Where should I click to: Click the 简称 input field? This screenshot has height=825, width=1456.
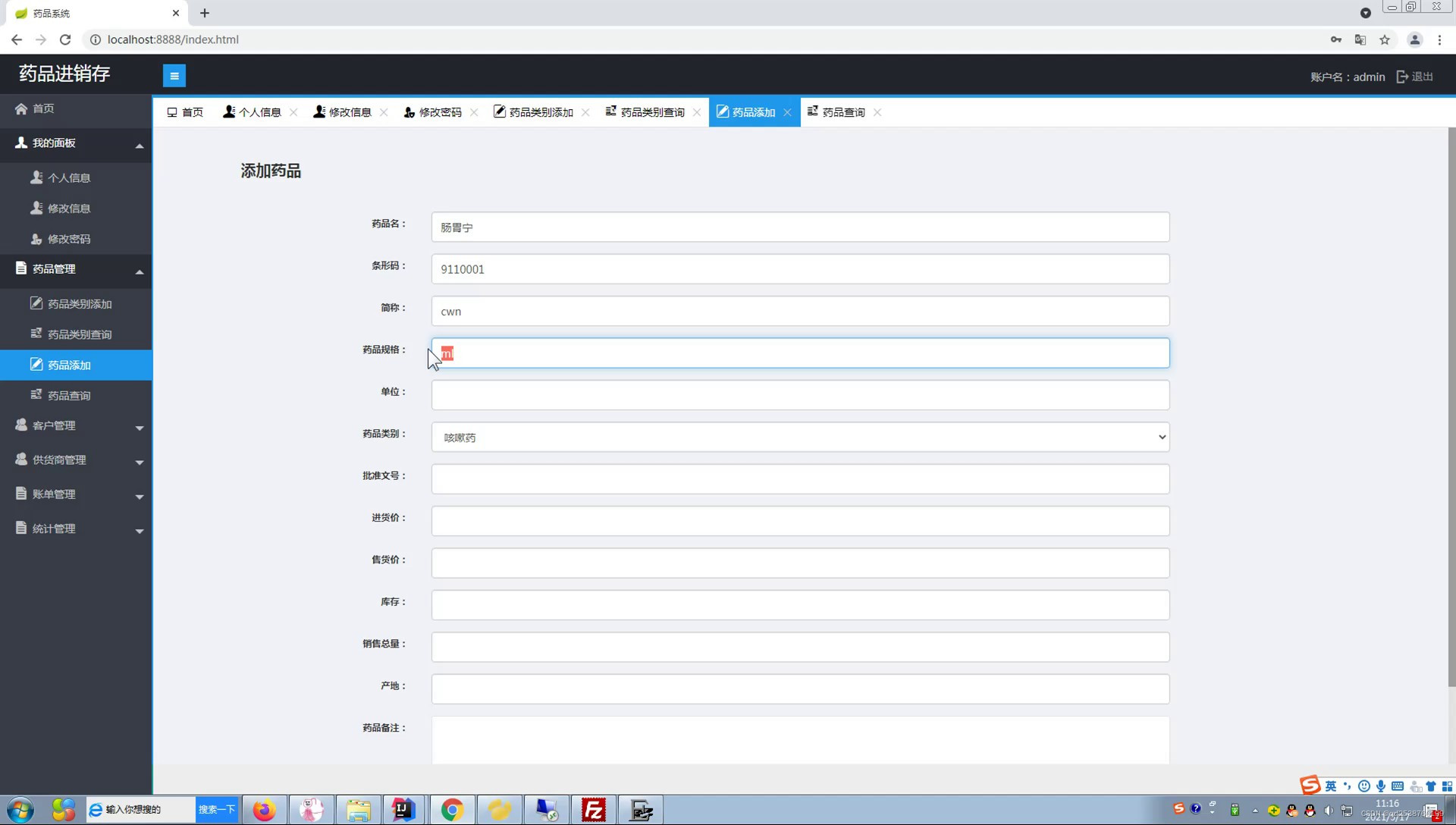point(800,311)
